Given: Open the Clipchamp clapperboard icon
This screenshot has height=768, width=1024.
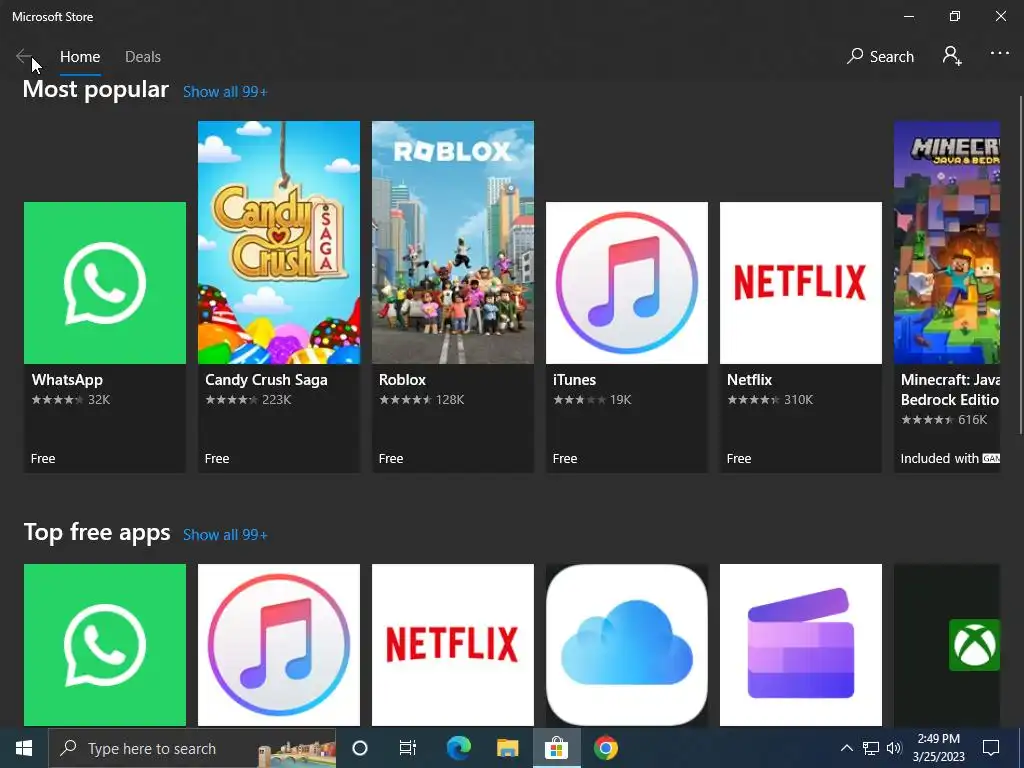Looking at the screenshot, I should point(801,645).
